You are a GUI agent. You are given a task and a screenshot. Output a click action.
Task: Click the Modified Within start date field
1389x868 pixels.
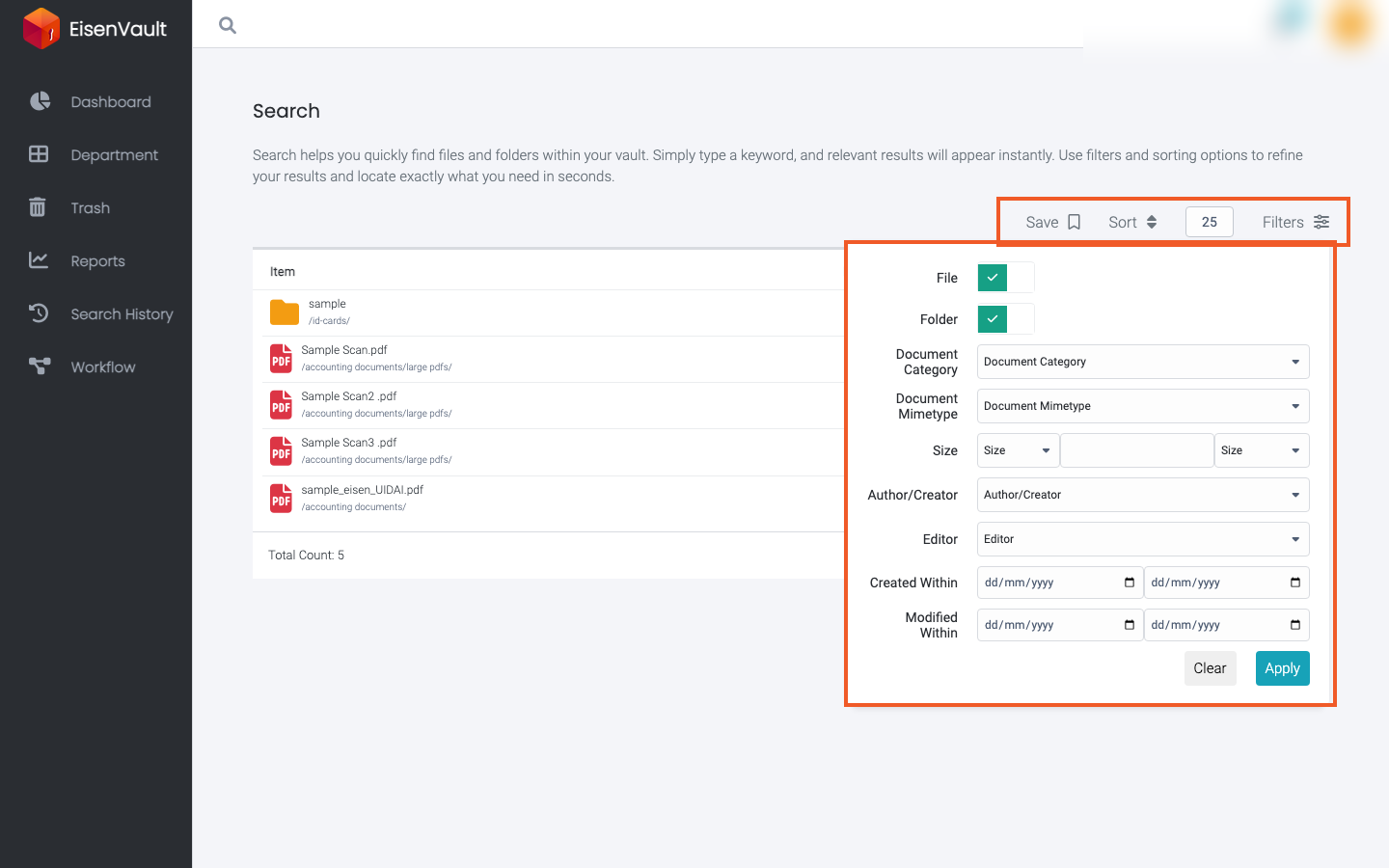1060,625
